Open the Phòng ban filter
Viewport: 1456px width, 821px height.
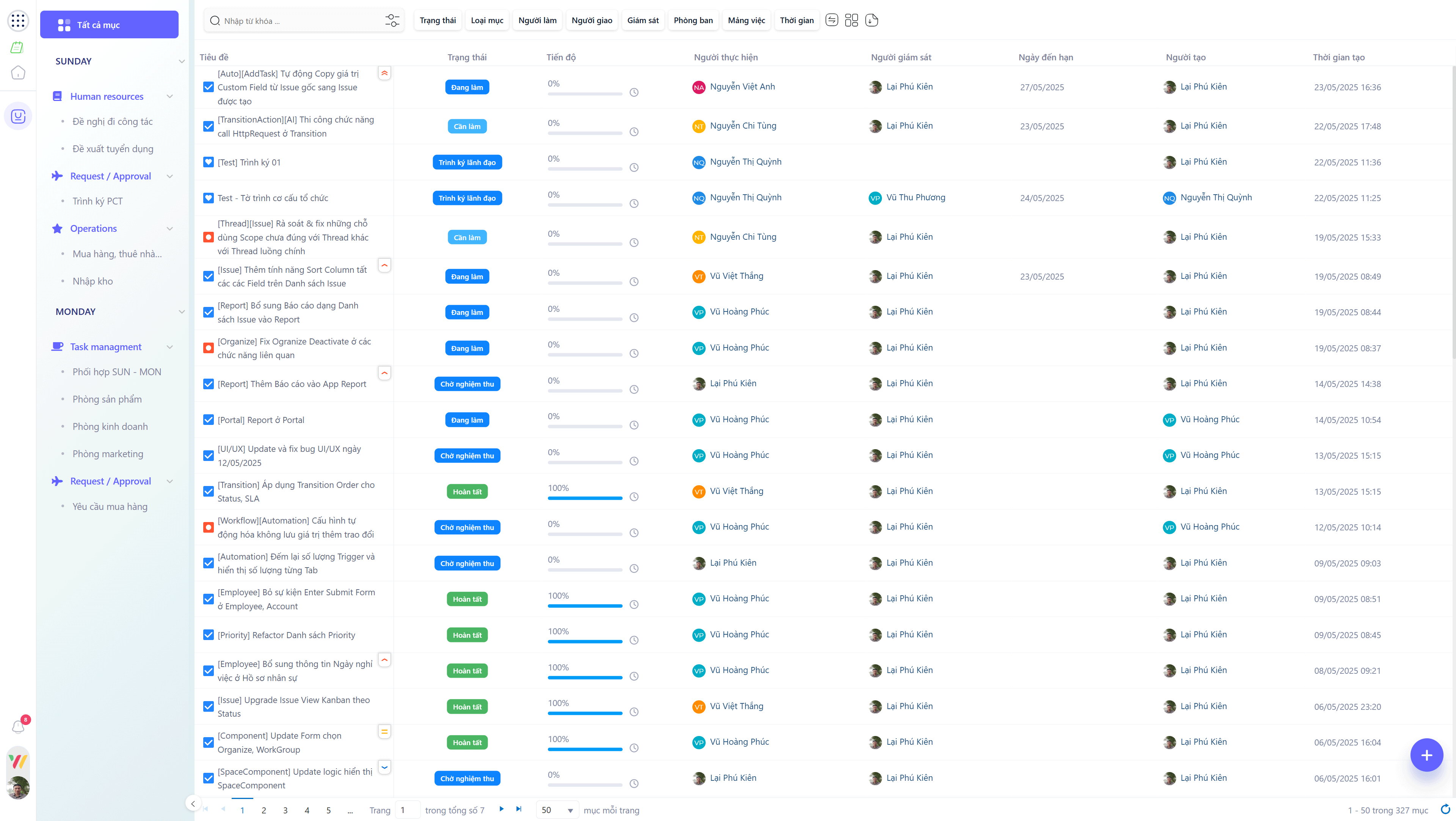click(693, 20)
